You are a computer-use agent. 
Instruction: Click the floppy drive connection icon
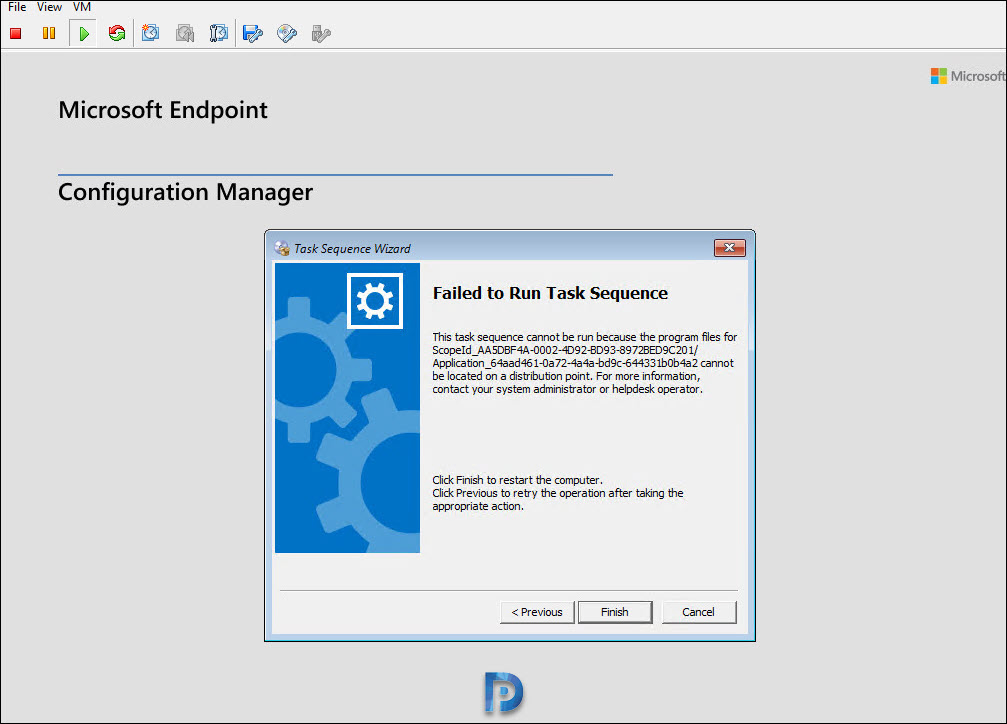pyautogui.click(x=253, y=33)
